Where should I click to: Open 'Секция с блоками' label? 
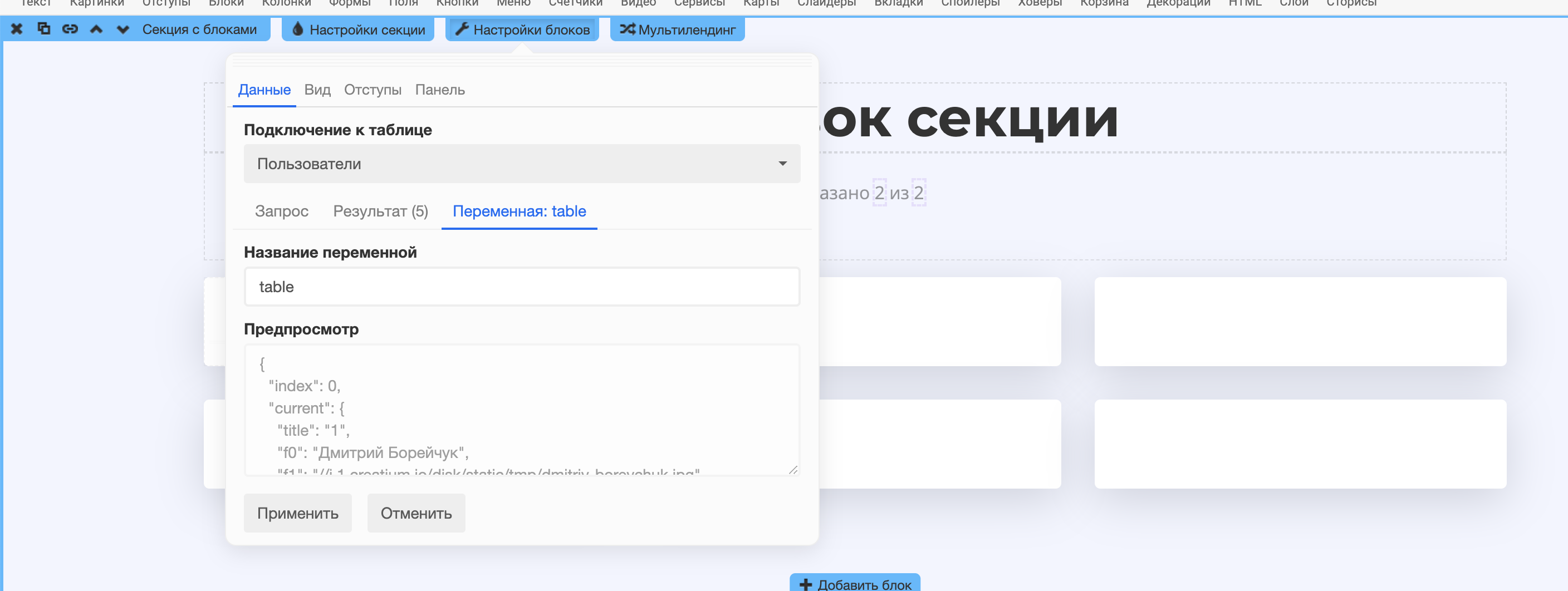[x=200, y=29]
